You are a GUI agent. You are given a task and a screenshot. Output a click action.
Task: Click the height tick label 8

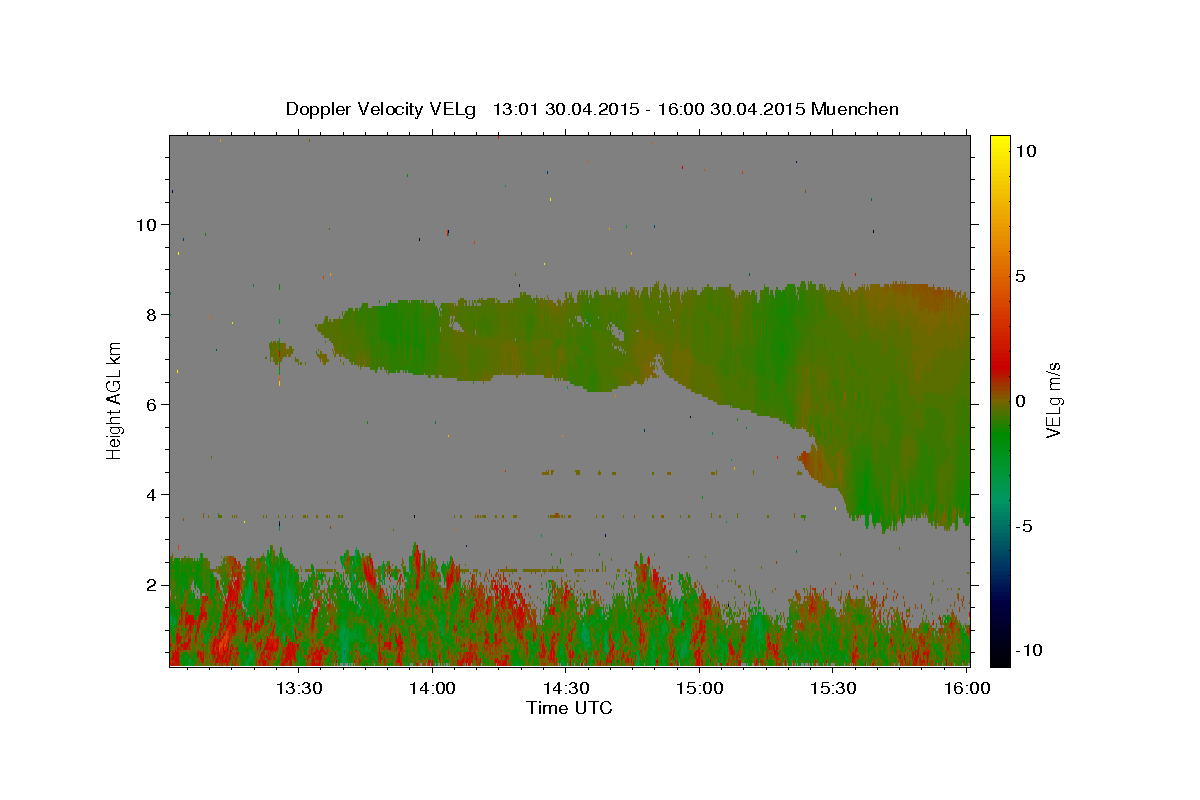152,314
